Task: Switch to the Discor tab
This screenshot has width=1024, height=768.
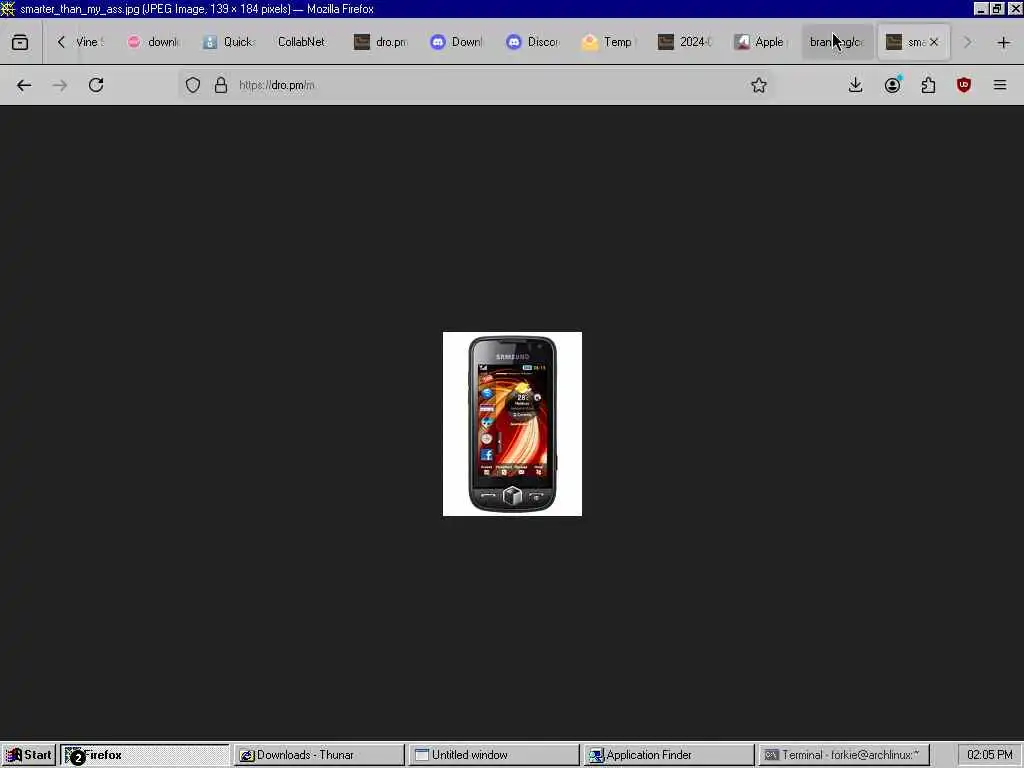Action: tap(533, 42)
